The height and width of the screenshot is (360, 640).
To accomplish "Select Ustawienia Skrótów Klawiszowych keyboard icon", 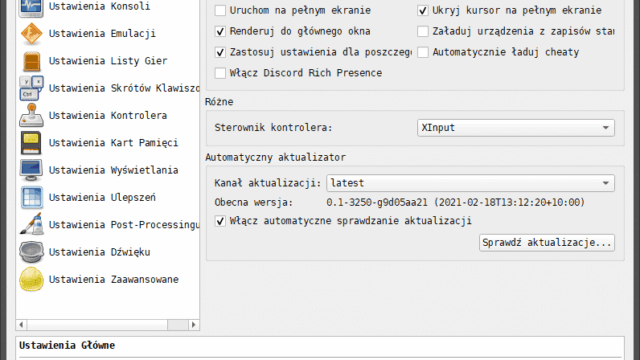I will coord(31,88).
